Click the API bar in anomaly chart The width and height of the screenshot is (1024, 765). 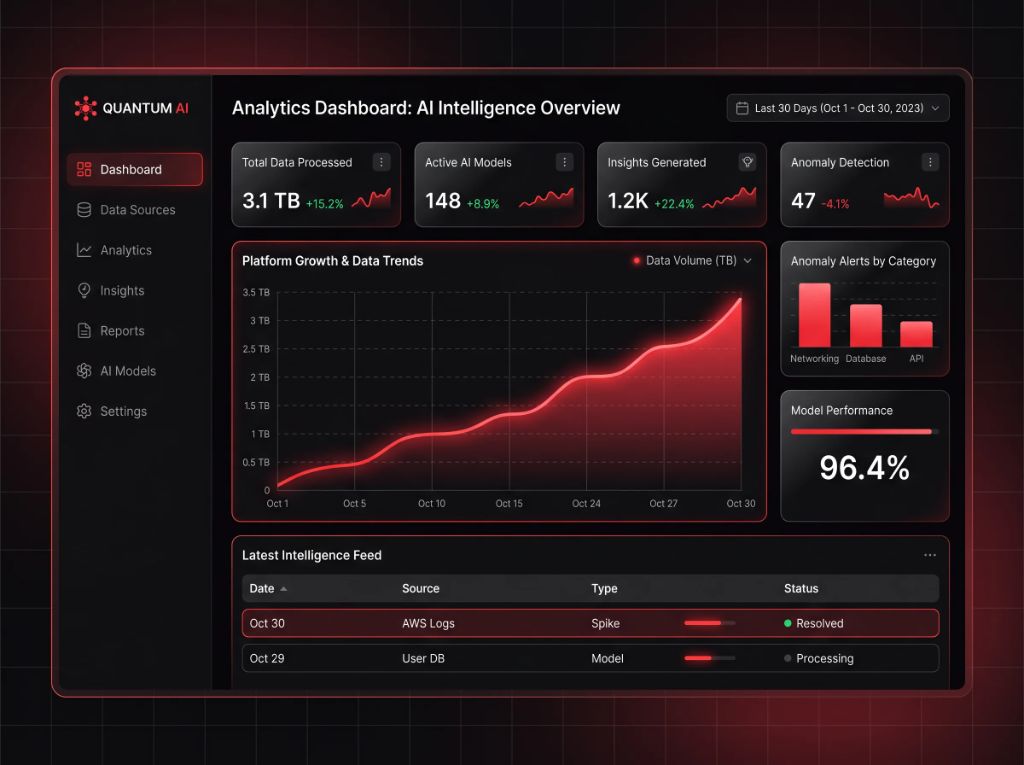pyautogui.click(x=916, y=334)
